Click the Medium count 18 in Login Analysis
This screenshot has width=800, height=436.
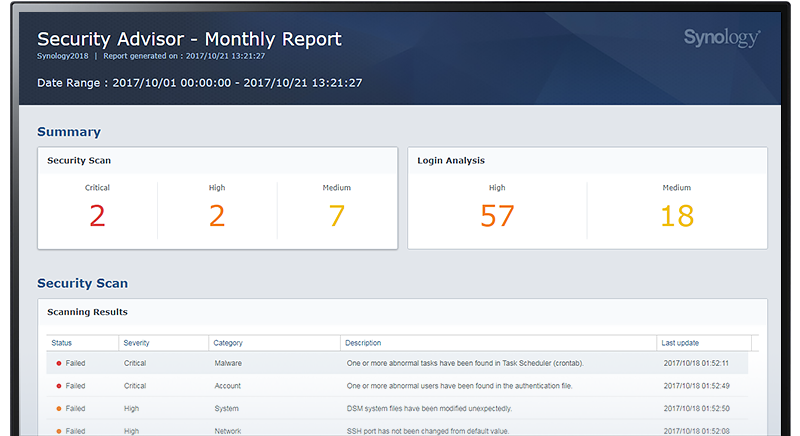coord(677,215)
